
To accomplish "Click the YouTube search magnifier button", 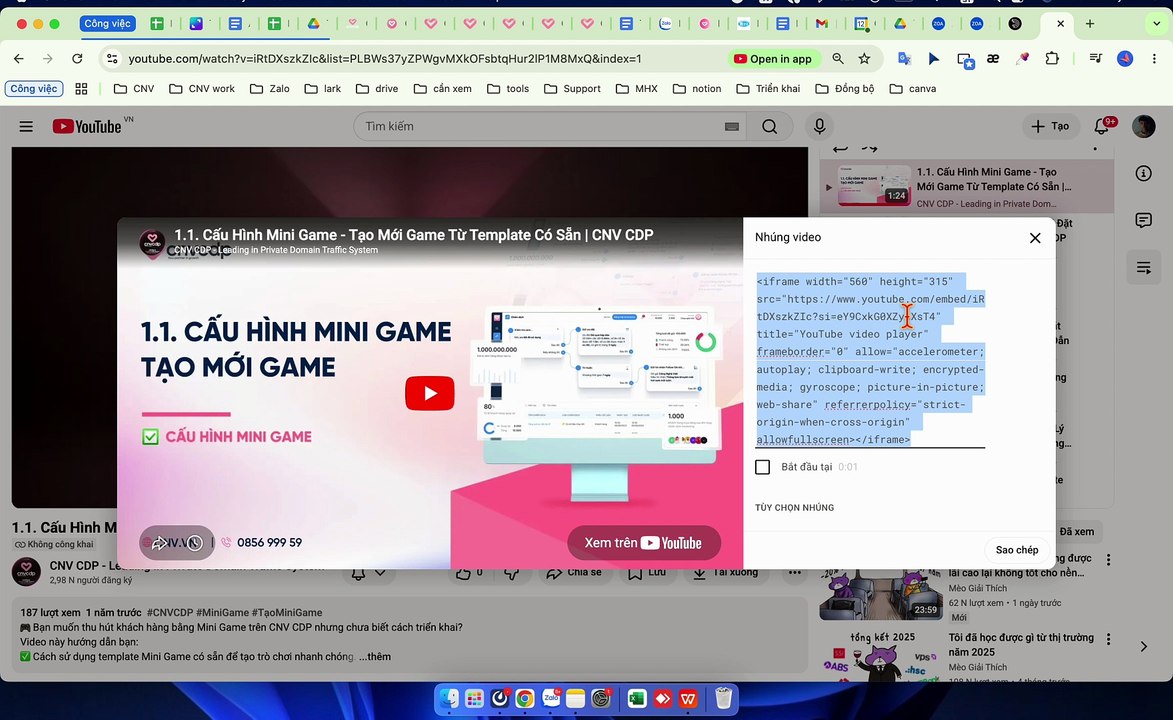I will pos(770,126).
